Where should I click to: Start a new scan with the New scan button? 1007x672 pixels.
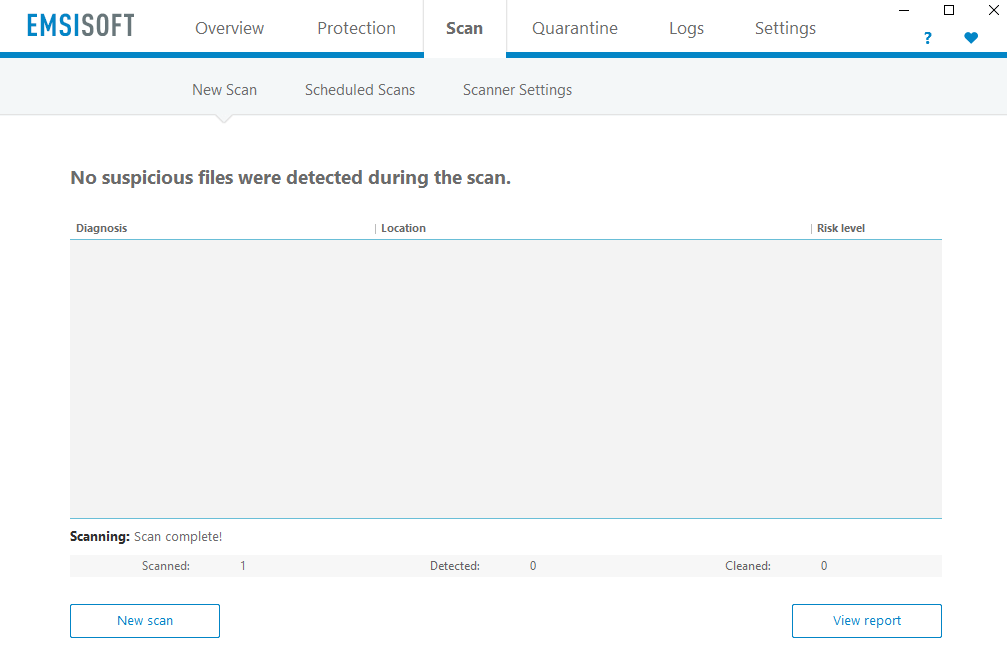(145, 621)
